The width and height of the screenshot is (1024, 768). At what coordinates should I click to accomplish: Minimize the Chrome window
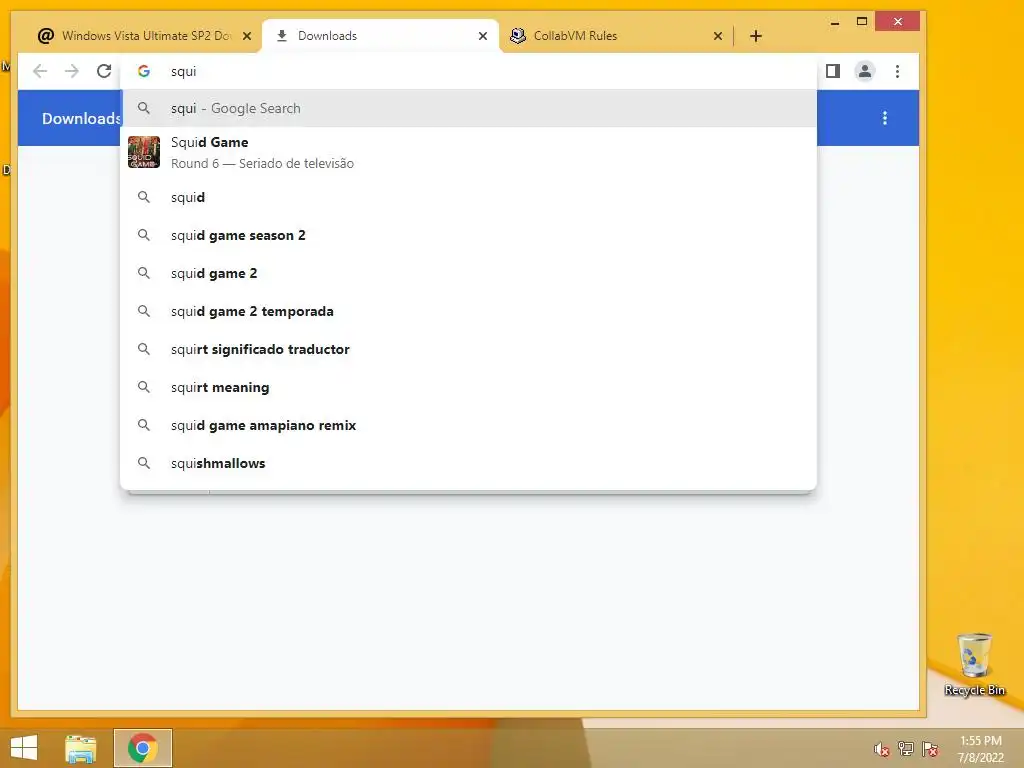pyautogui.click(x=835, y=22)
